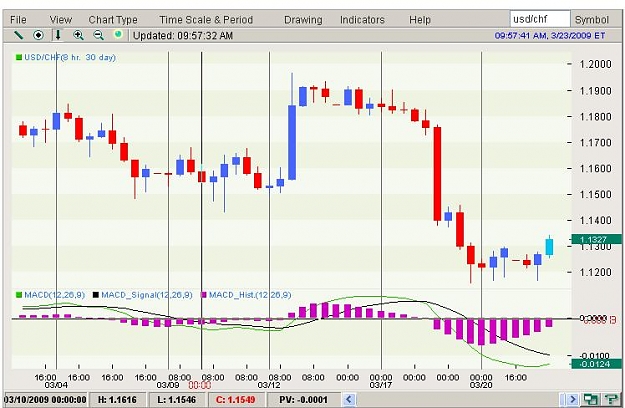Click the MACD_Hist.(12,26,9) indicator label

pyautogui.click(x=250, y=295)
